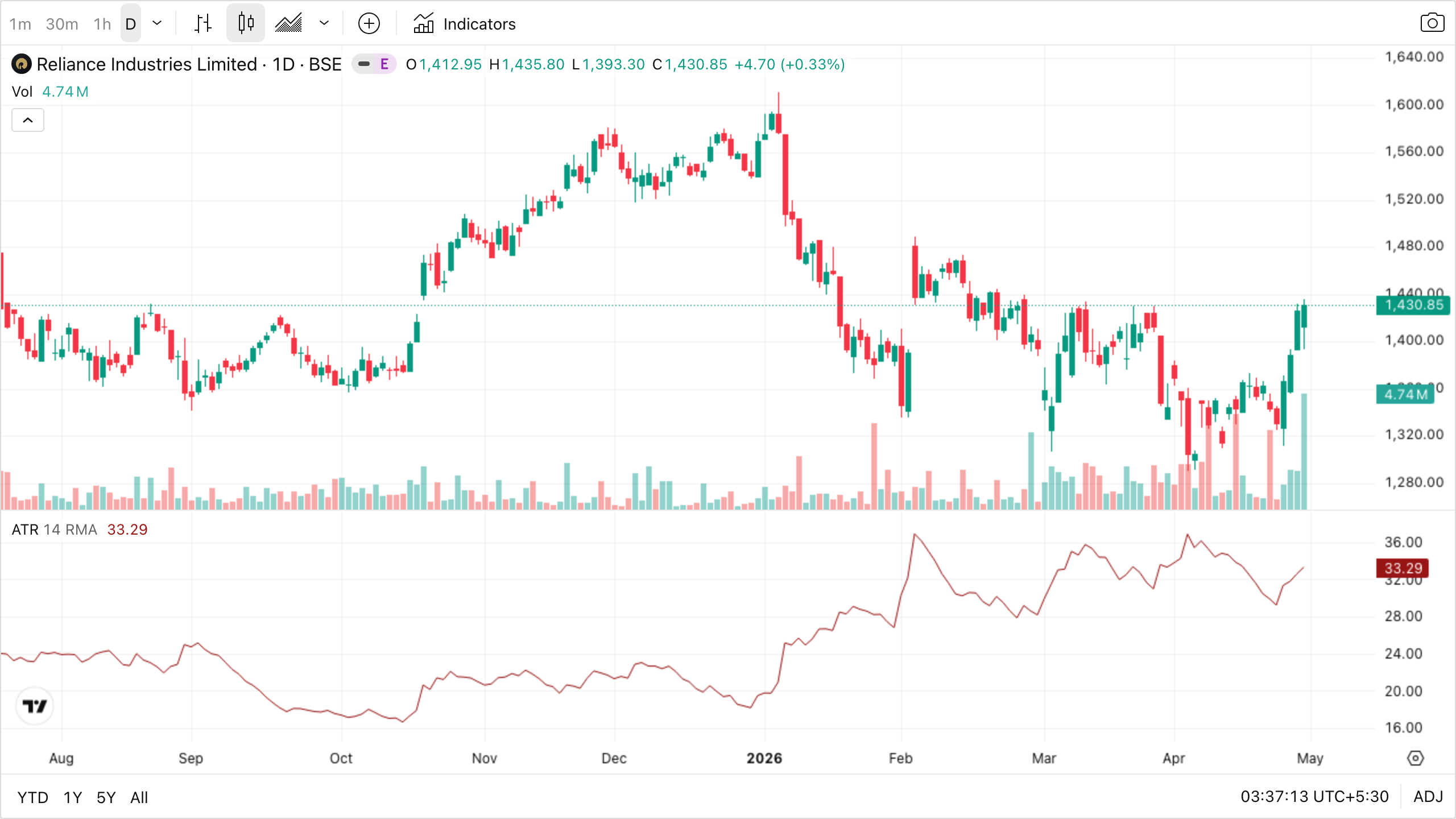1456x819 pixels.
Task: Click the 36.00 ATR axis label
Action: click(x=1403, y=542)
